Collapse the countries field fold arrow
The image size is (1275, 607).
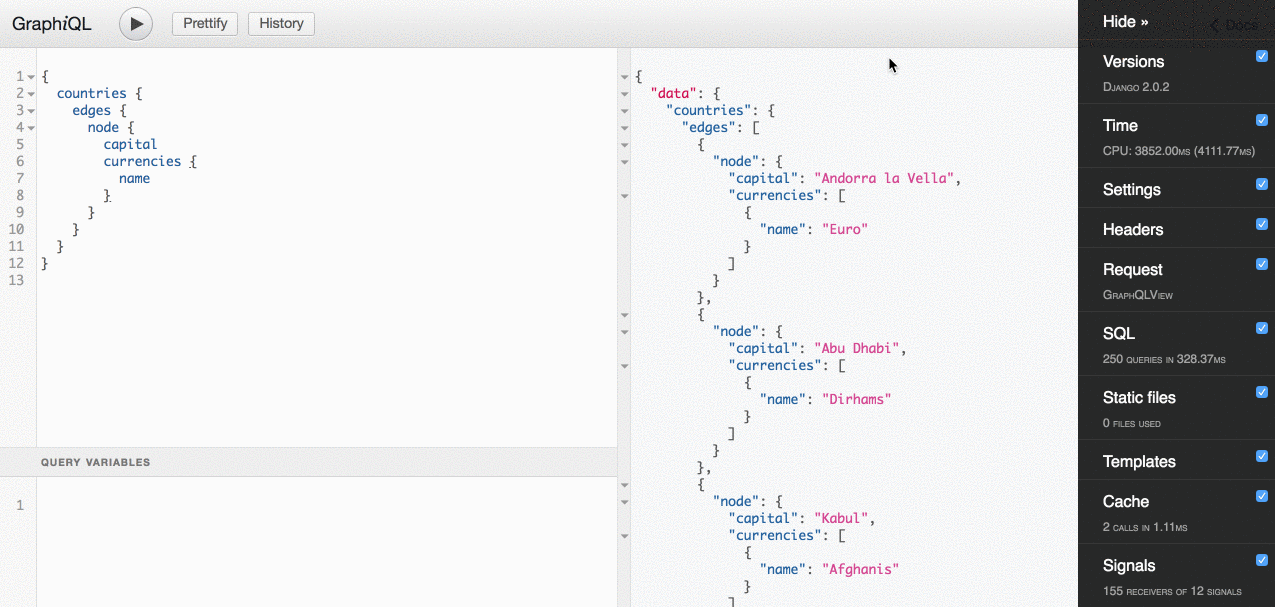pyautogui.click(x=30, y=93)
